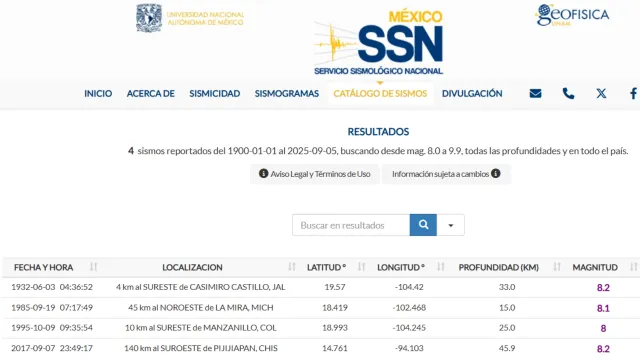Click PIJIJIAPAN, CHIS location cell

[200, 348]
